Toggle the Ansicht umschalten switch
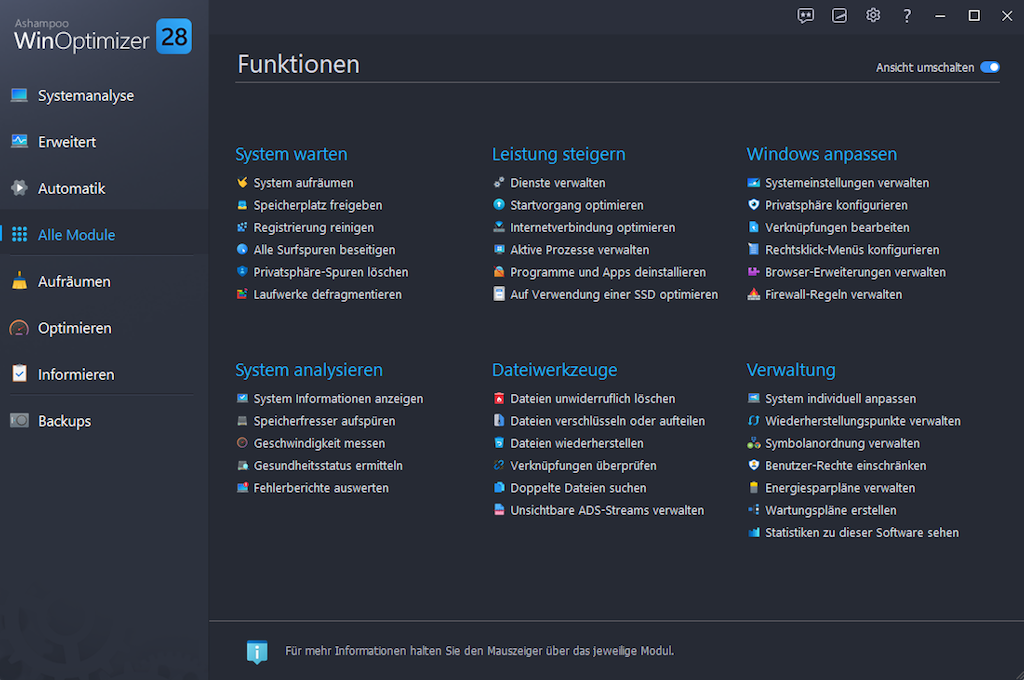Screen dimensions: 1024x680 [x=989, y=67]
